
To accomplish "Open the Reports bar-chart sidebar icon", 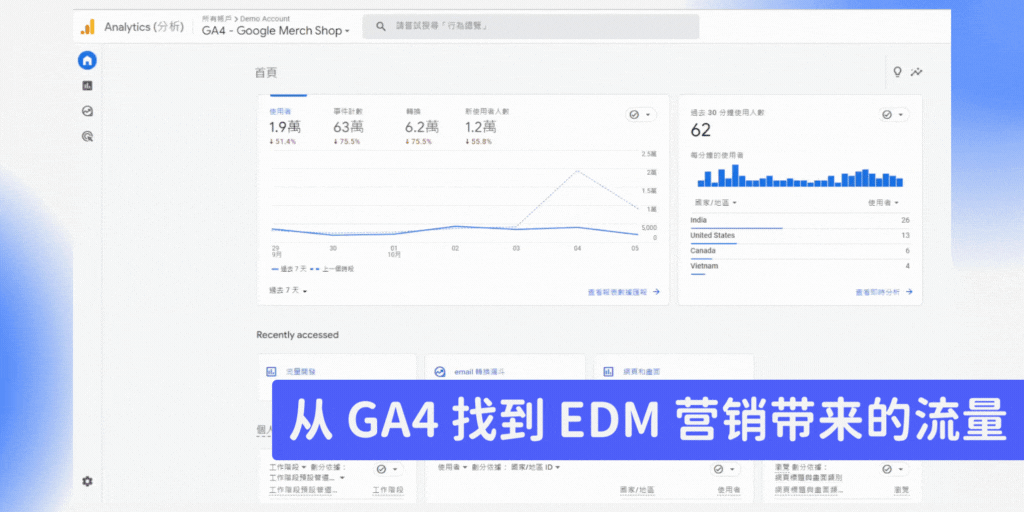I will (87, 86).
